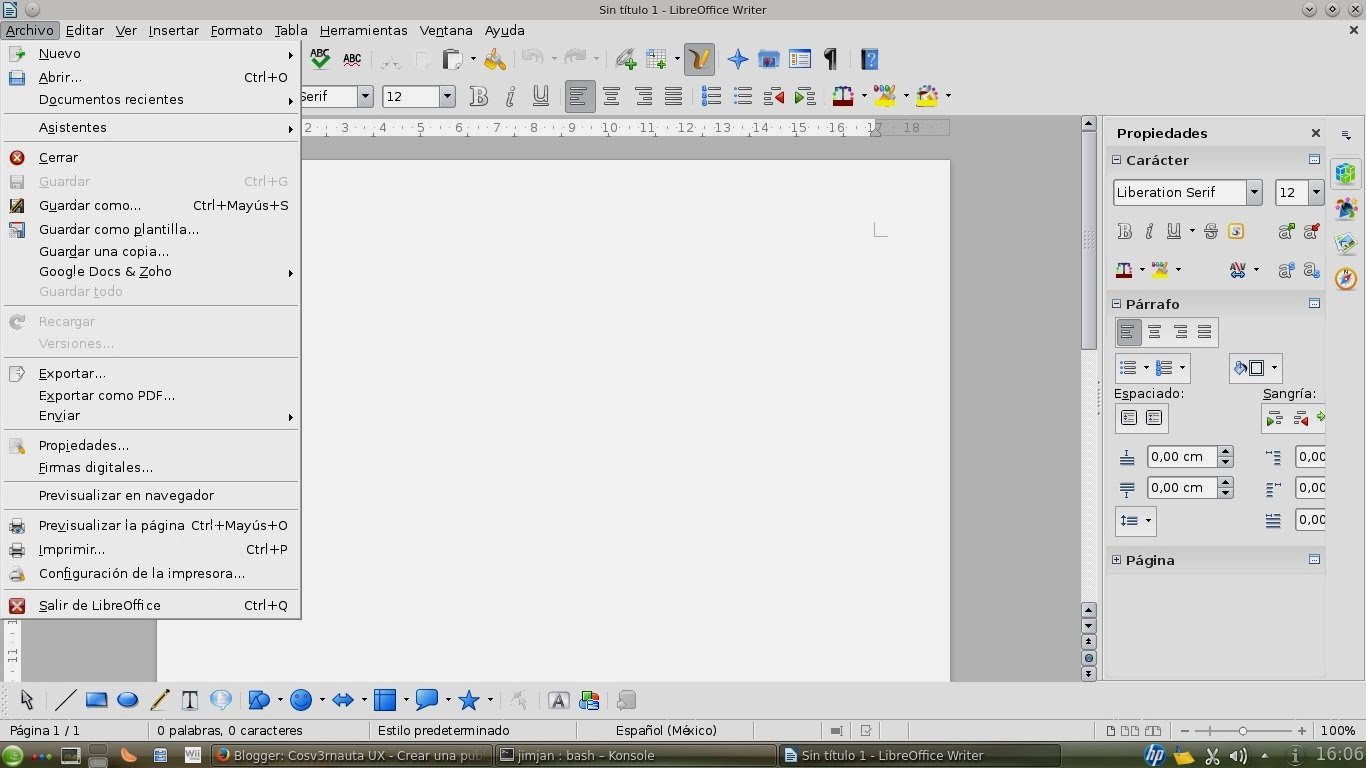Open Liberation Serif font dropdown in sidebar
Screen dimensions: 1366x768
click(x=1253, y=192)
